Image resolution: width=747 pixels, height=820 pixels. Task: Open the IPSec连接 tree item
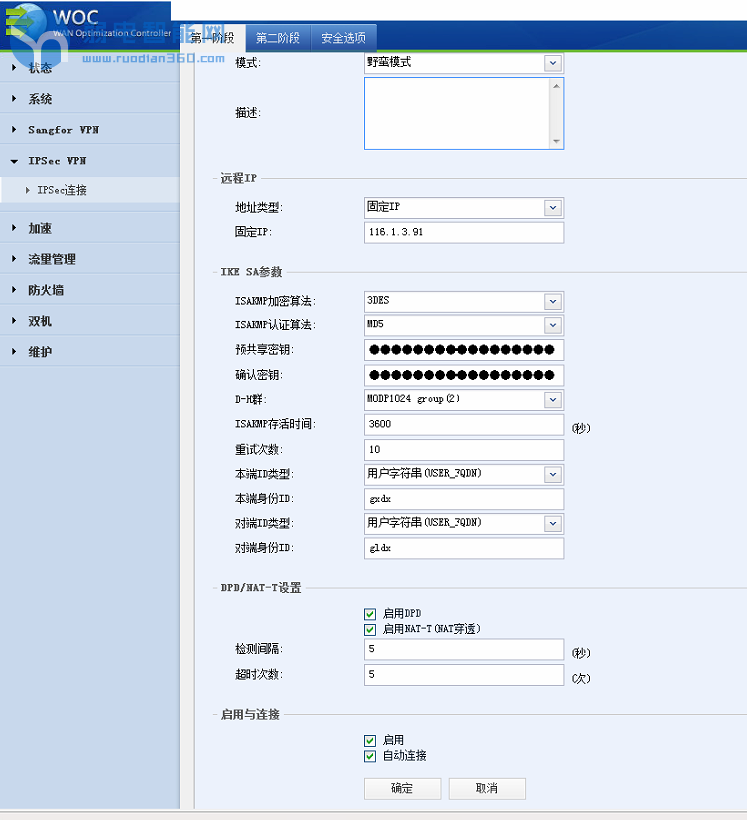click(61, 190)
